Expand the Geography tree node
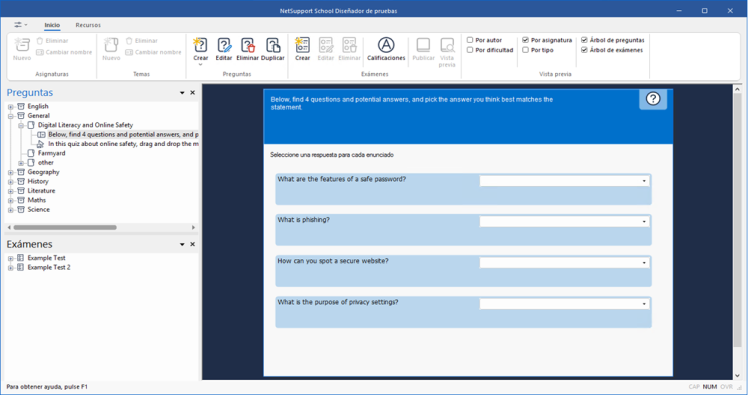 point(10,172)
